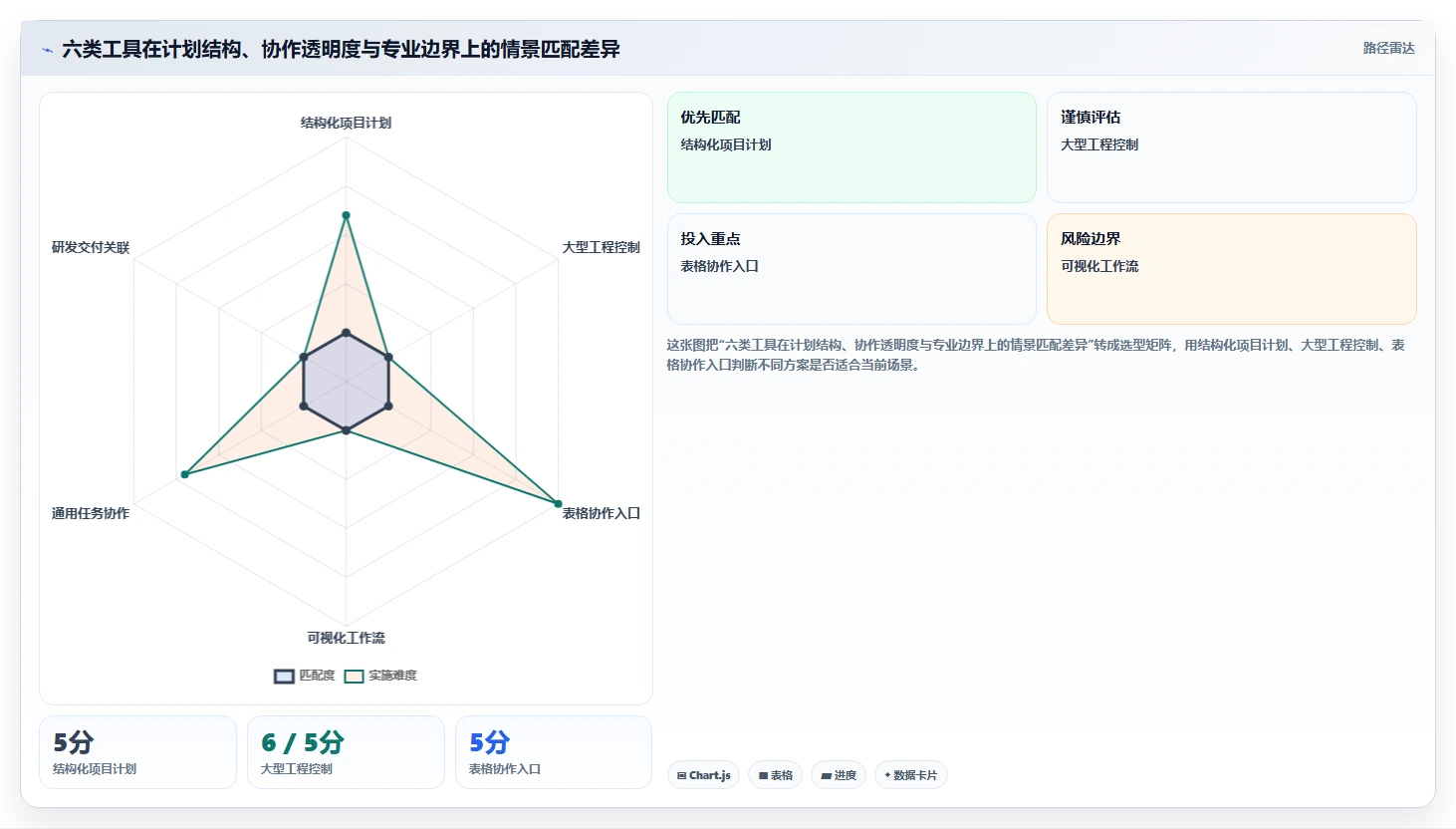Click the dark 匹配度 point on the 结构化项目计划 axis

[x=346, y=332]
